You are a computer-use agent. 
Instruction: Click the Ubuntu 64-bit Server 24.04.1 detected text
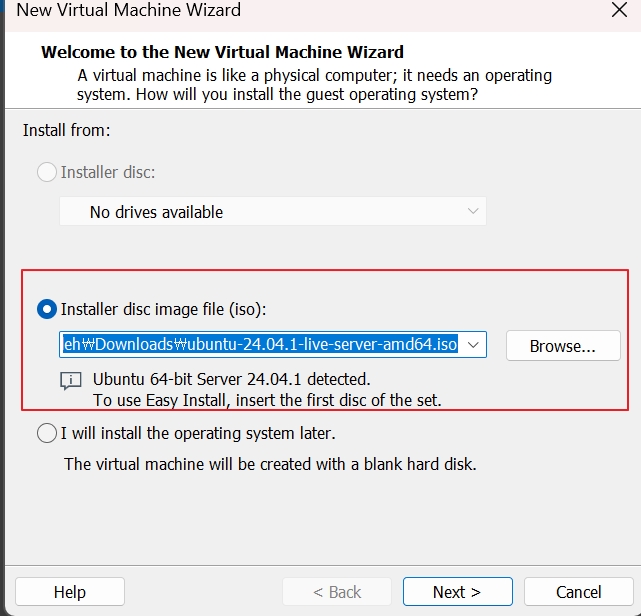click(231, 379)
